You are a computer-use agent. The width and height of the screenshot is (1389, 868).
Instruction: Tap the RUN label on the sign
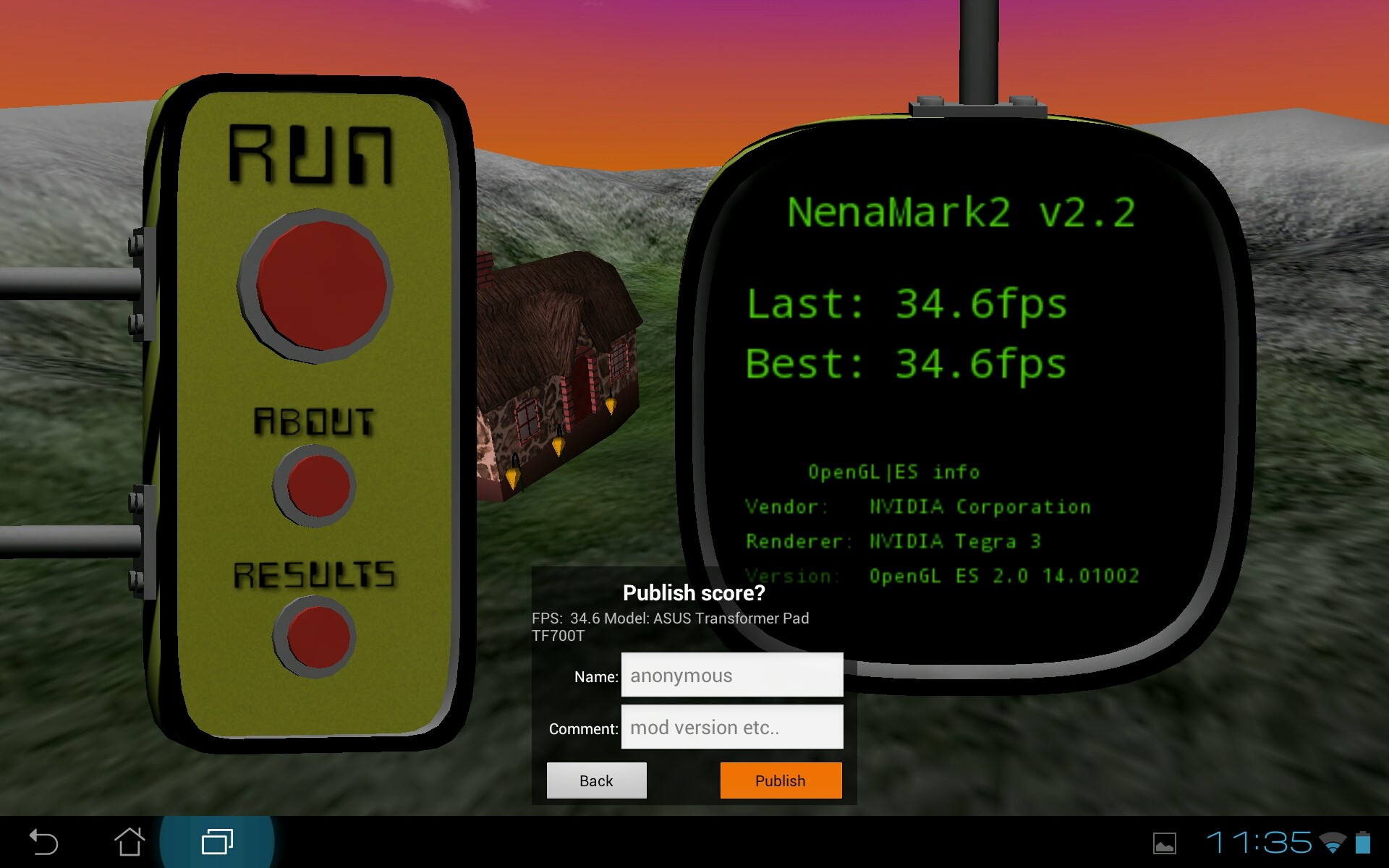coord(311,154)
